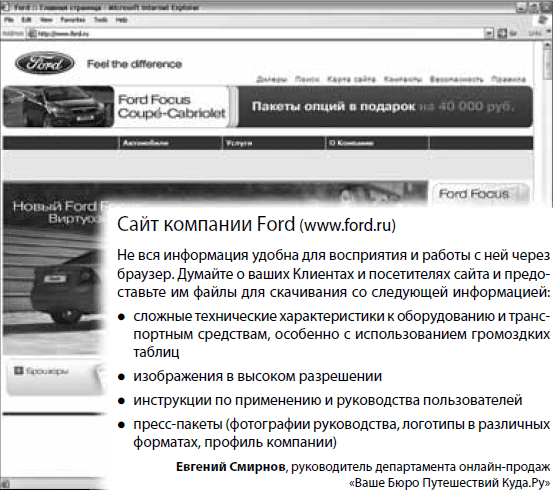
Task: Click the IE window title bar icon
Action: (x=5, y=7)
